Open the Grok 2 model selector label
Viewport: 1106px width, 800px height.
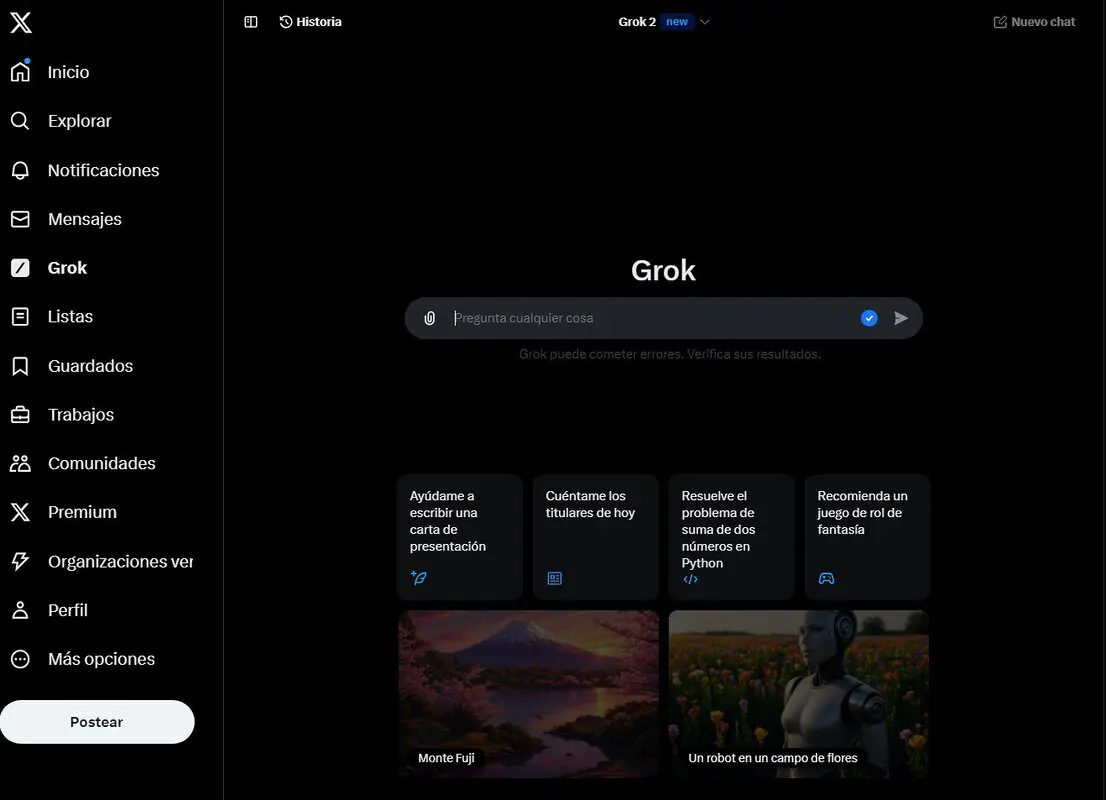(x=637, y=22)
